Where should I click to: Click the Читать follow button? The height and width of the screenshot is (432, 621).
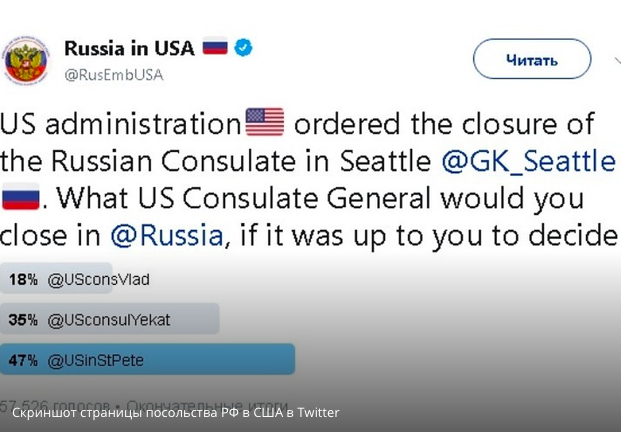click(x=532, y=59)
